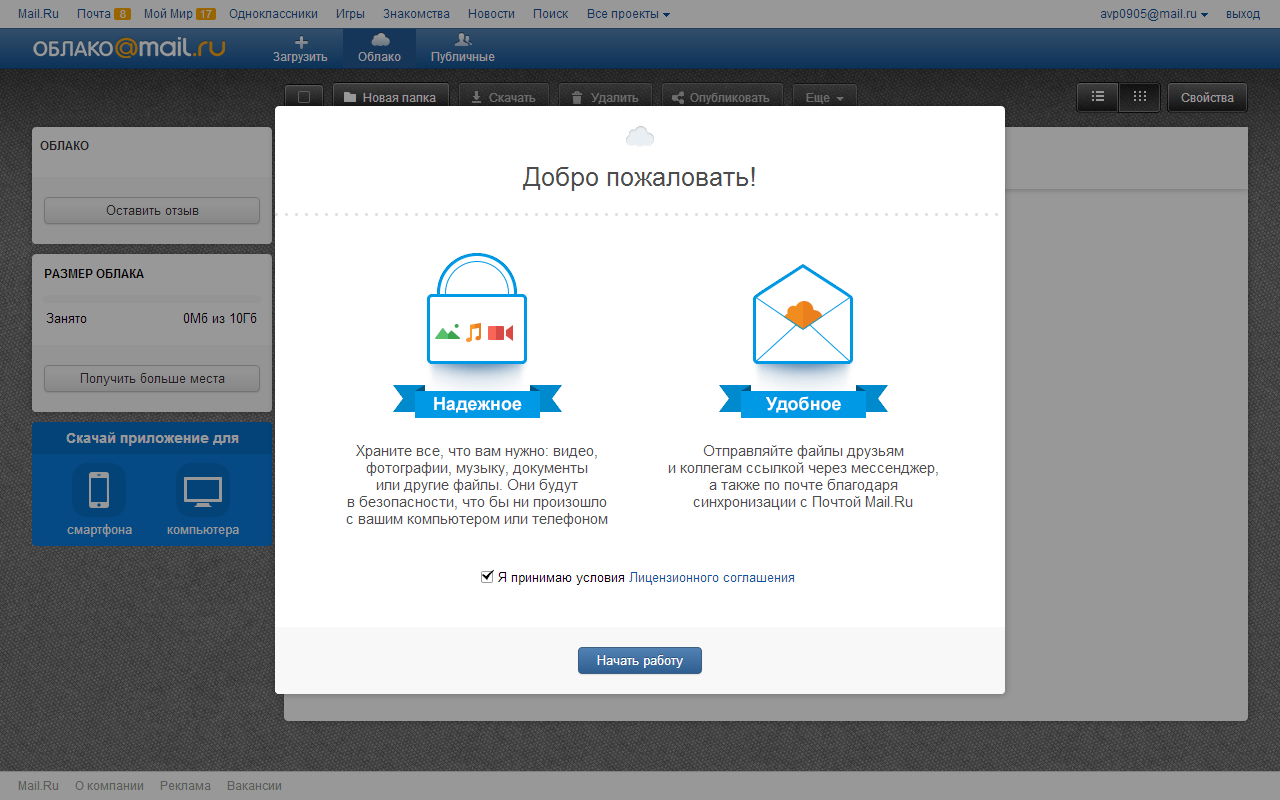Viewport: 1280px width, 800px height.
Task: Click the storage usage progress bar
Action: (152, 298)
